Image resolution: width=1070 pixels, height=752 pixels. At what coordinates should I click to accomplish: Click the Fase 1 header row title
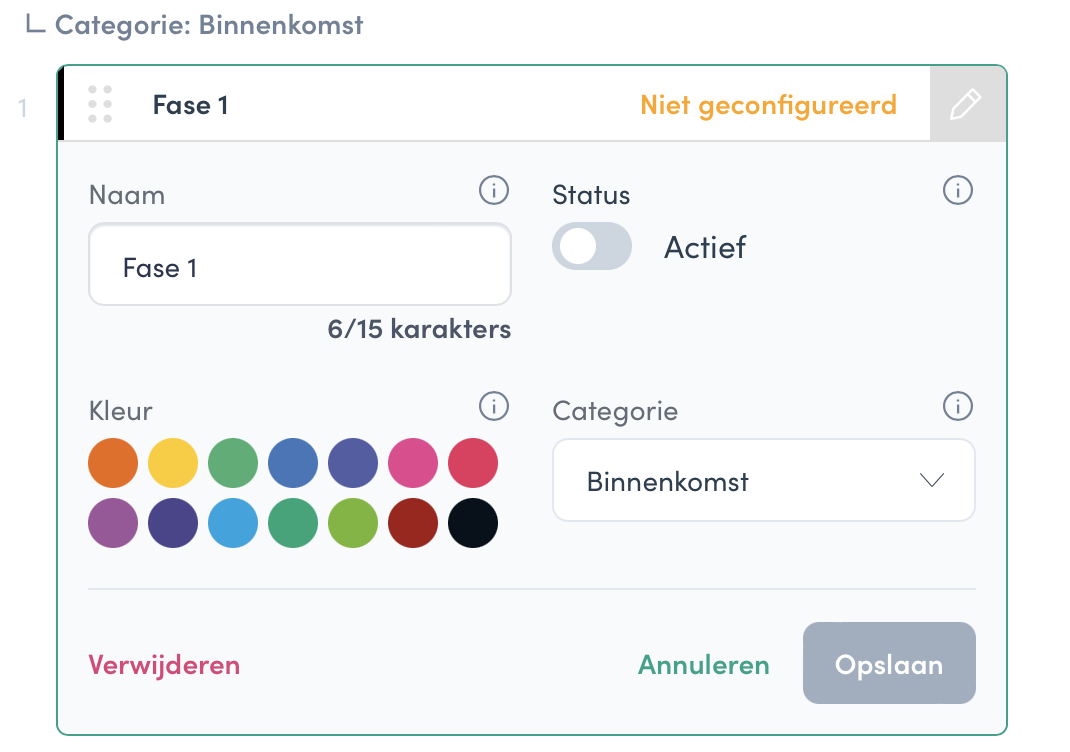tap(190, 105)
